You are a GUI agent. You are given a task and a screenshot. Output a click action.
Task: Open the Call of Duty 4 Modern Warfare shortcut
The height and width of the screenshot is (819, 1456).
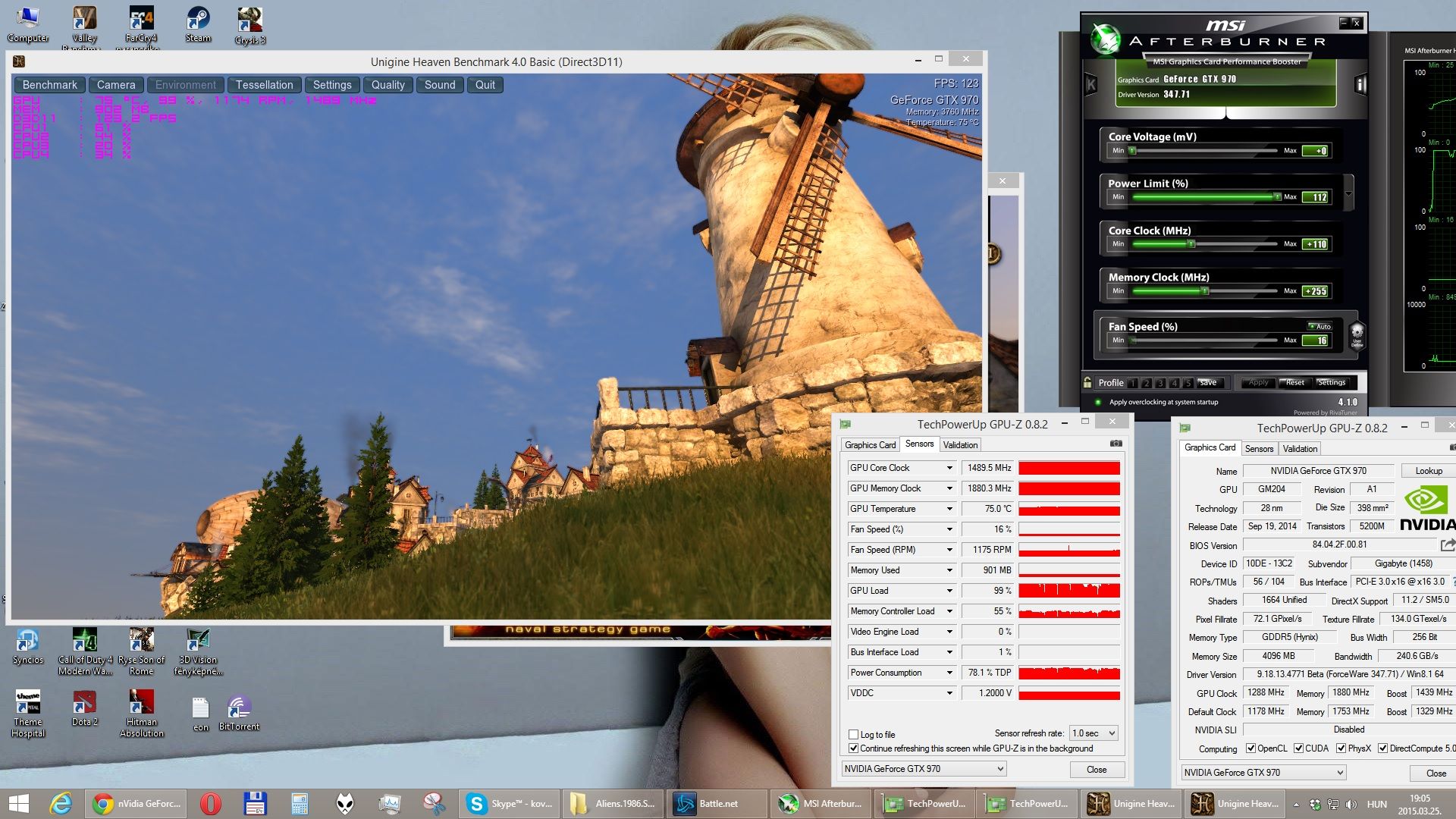[x=85, y=651]
